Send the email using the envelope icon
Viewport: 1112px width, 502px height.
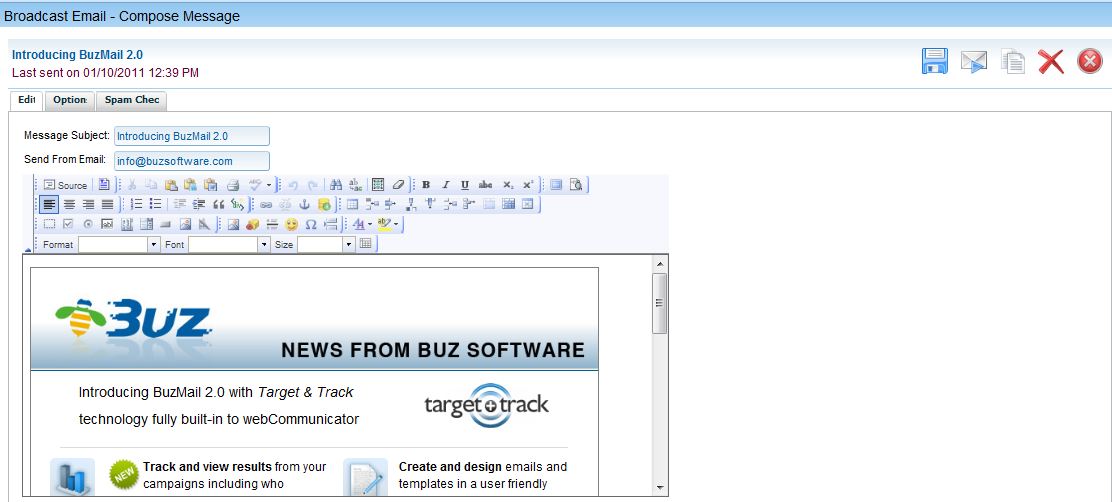click(974, 62)
